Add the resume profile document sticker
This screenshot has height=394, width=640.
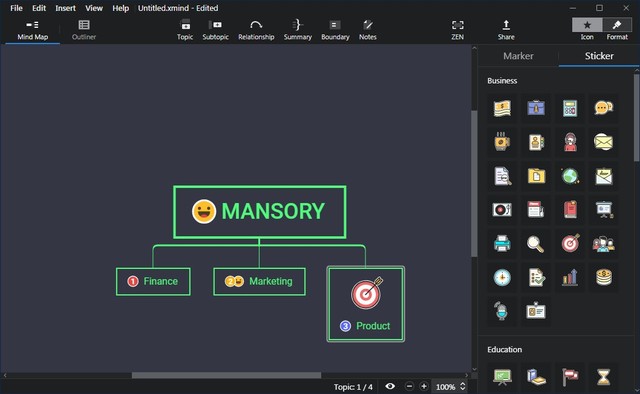[536, 142]
